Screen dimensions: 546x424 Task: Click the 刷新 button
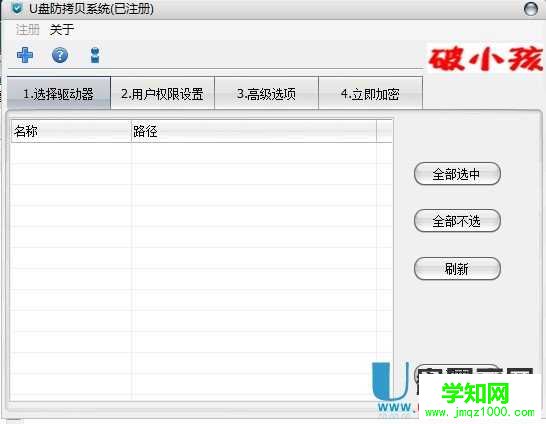pyautogui.click(x=457, y=268)
